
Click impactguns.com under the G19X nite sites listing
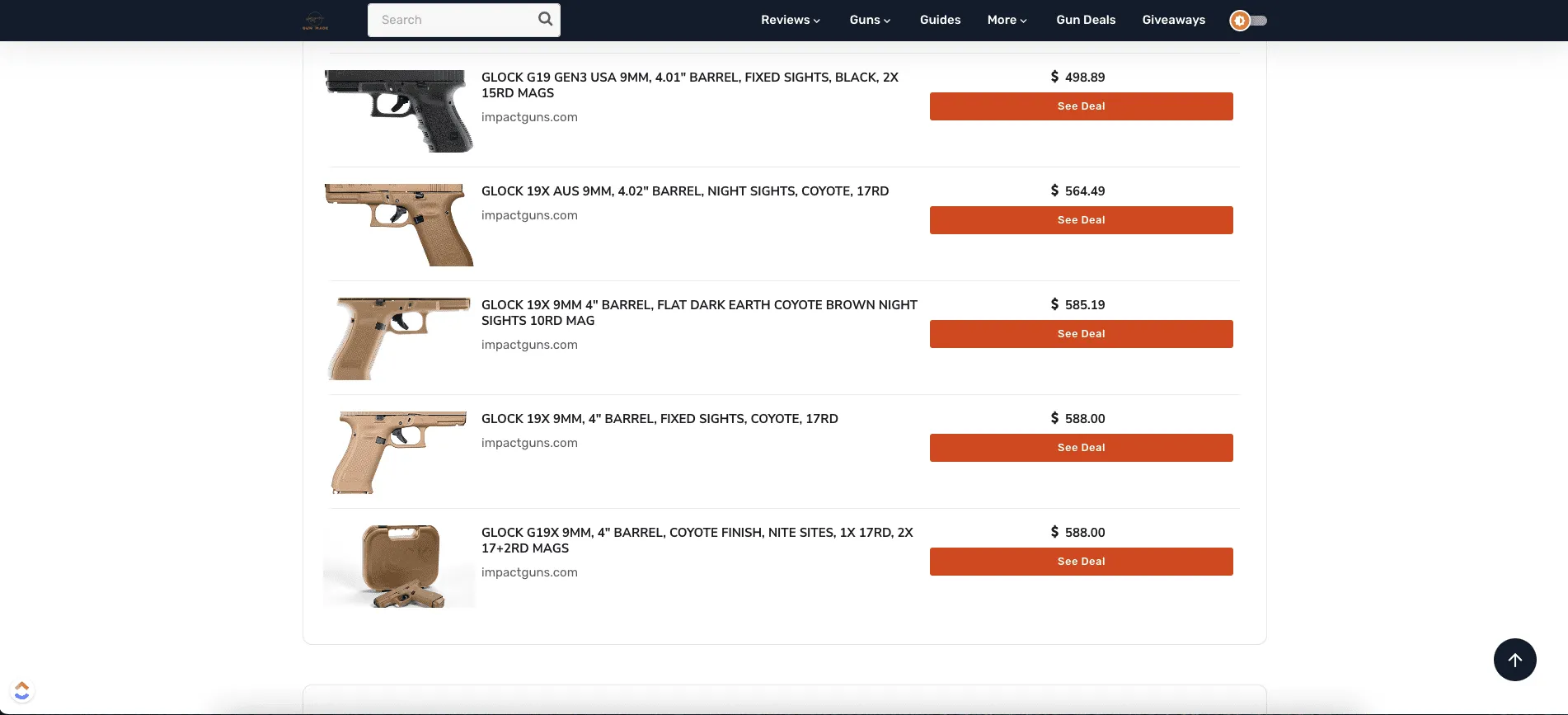(529, 572)
